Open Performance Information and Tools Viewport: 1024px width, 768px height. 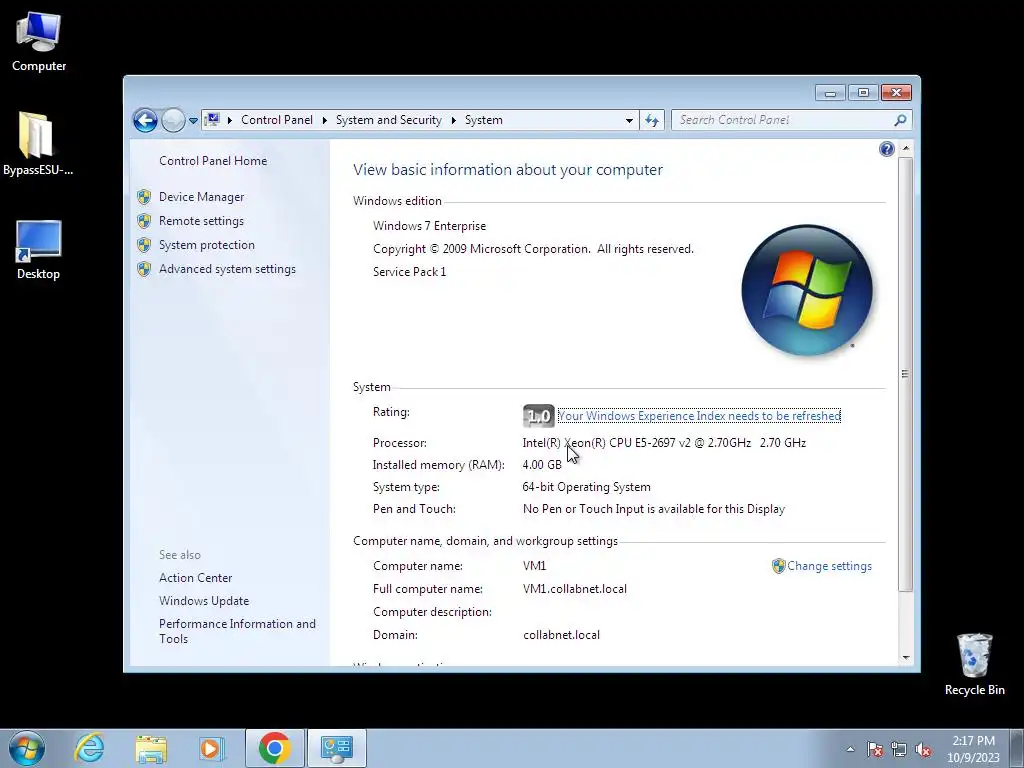[x=237, y=632]
